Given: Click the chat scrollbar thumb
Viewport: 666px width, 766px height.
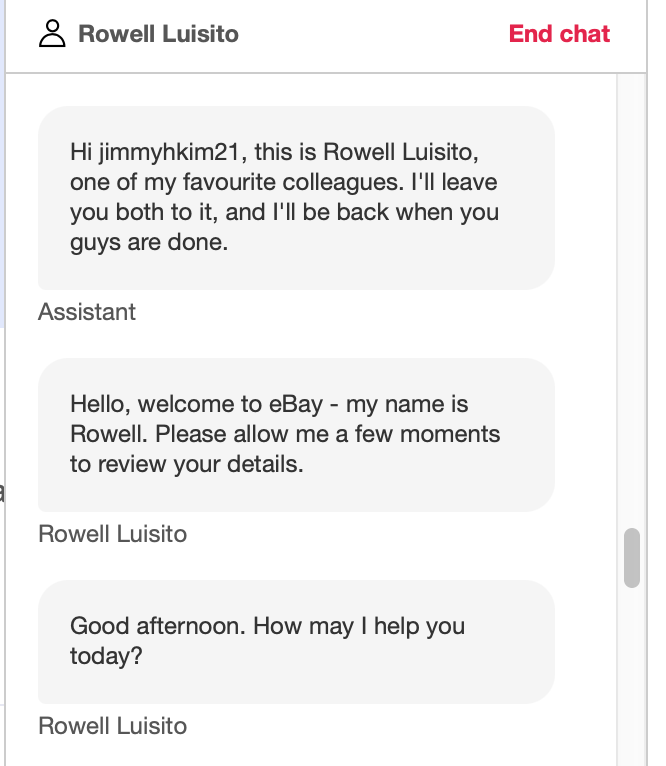Looking at the screenshot, I should pyautogui.click(x=631, y=557).
